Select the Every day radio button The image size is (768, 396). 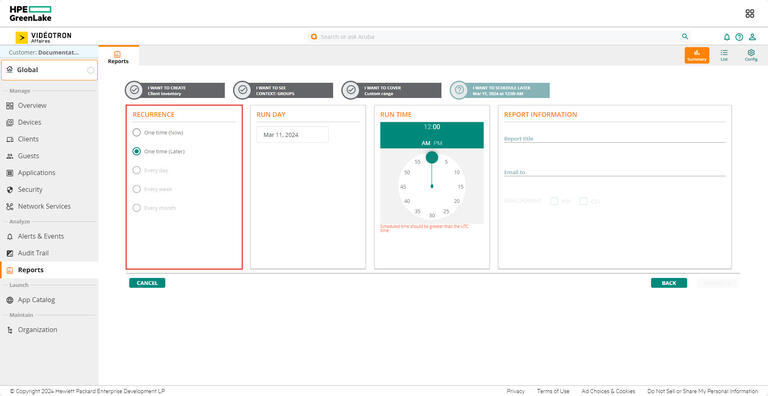click(137, 170)
